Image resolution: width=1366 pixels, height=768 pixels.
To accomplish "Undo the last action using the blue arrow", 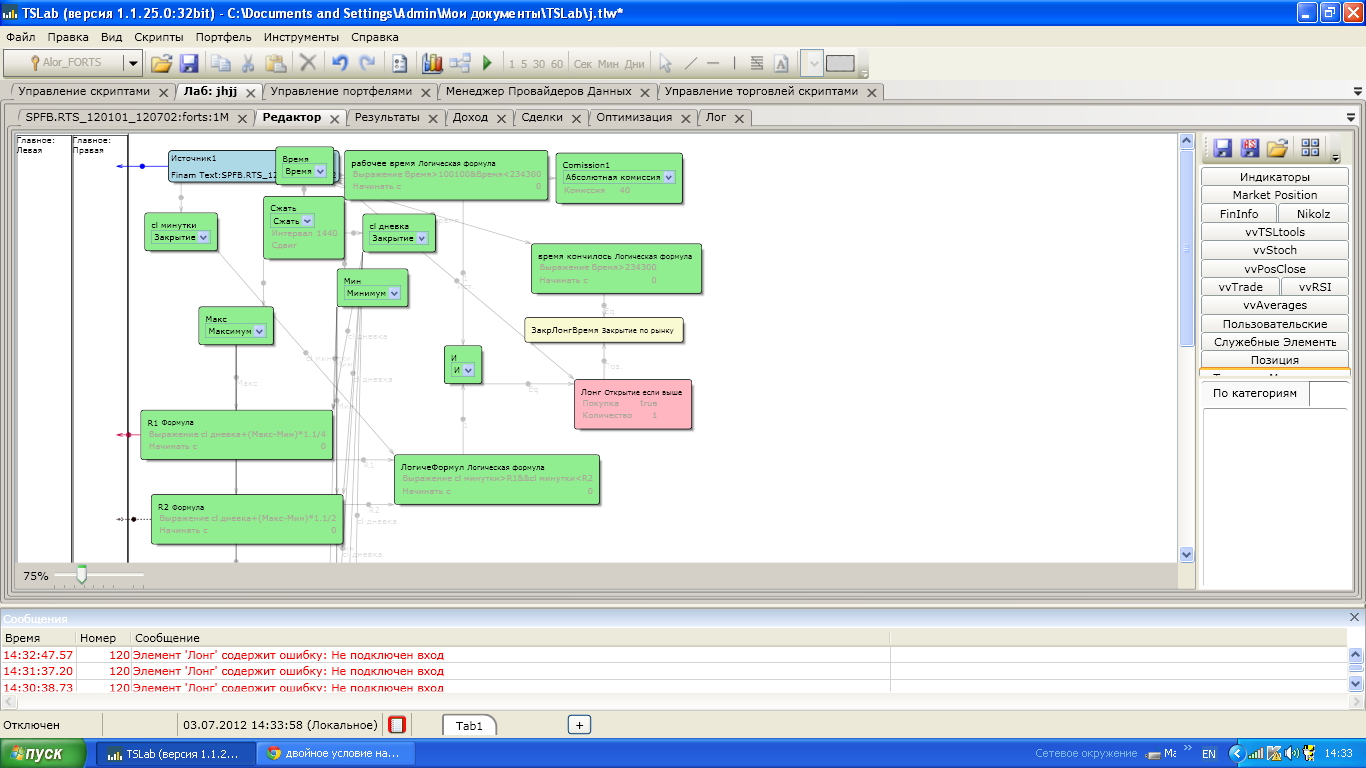I will click(340, 63).
